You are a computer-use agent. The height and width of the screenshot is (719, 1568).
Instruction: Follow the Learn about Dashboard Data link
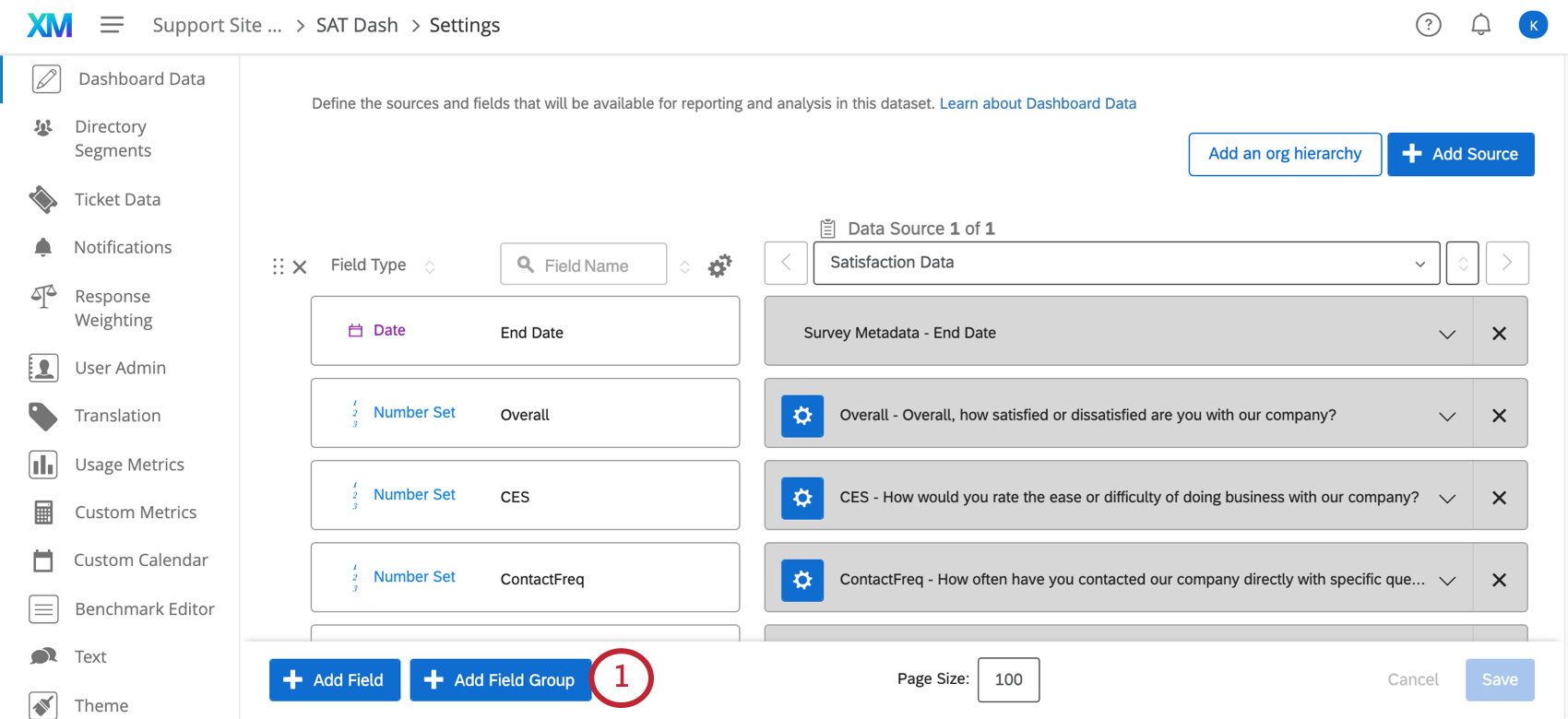pos(1038,103)
